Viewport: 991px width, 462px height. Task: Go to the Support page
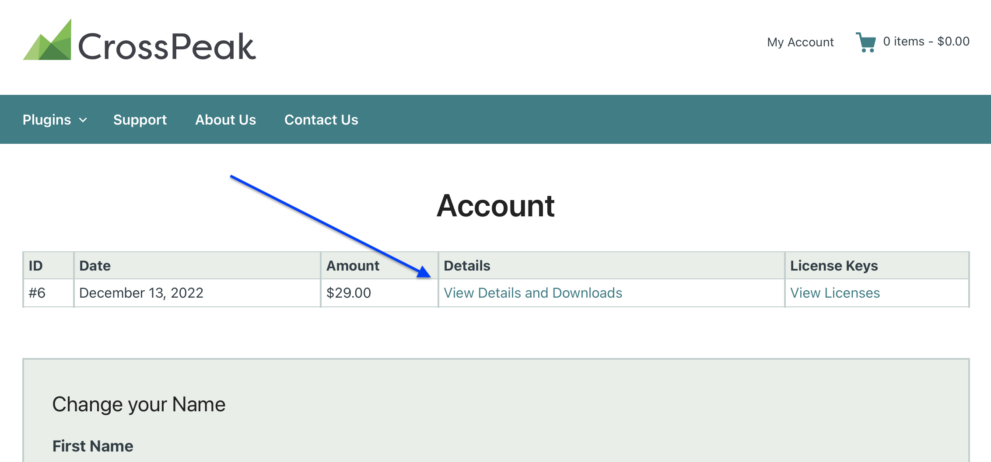(x=140, y=120)
